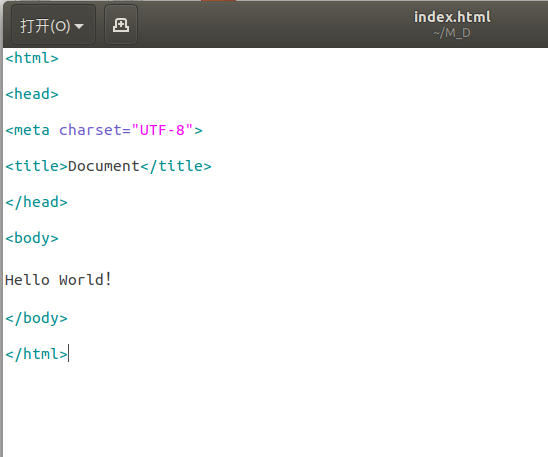
Task: Expand the dropdown arrow beside 打开(O)
Action: pos(79,26)
